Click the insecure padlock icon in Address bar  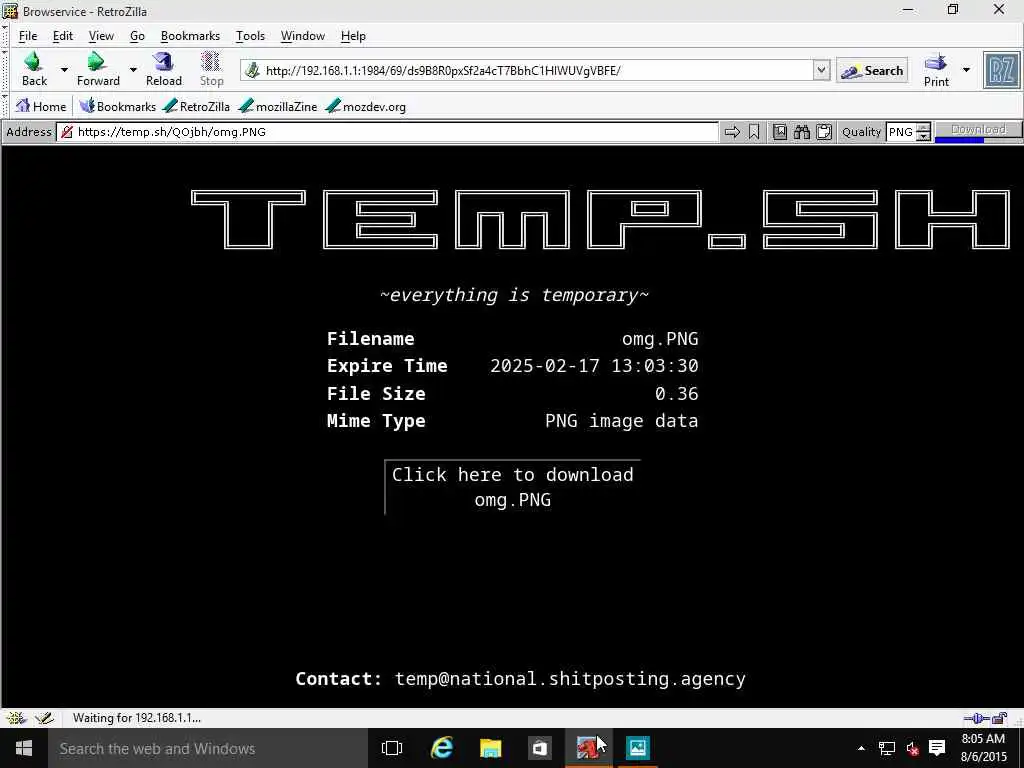point(66,132)
